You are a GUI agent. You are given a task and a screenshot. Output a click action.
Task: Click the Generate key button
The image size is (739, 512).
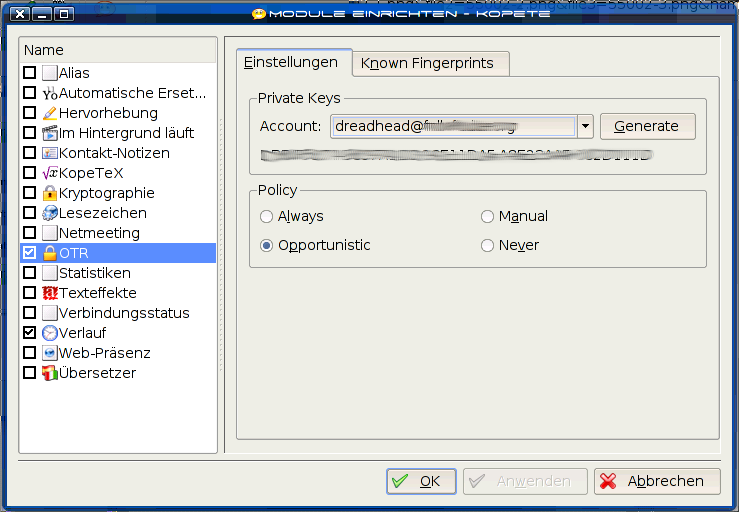[x=648, y=126]
